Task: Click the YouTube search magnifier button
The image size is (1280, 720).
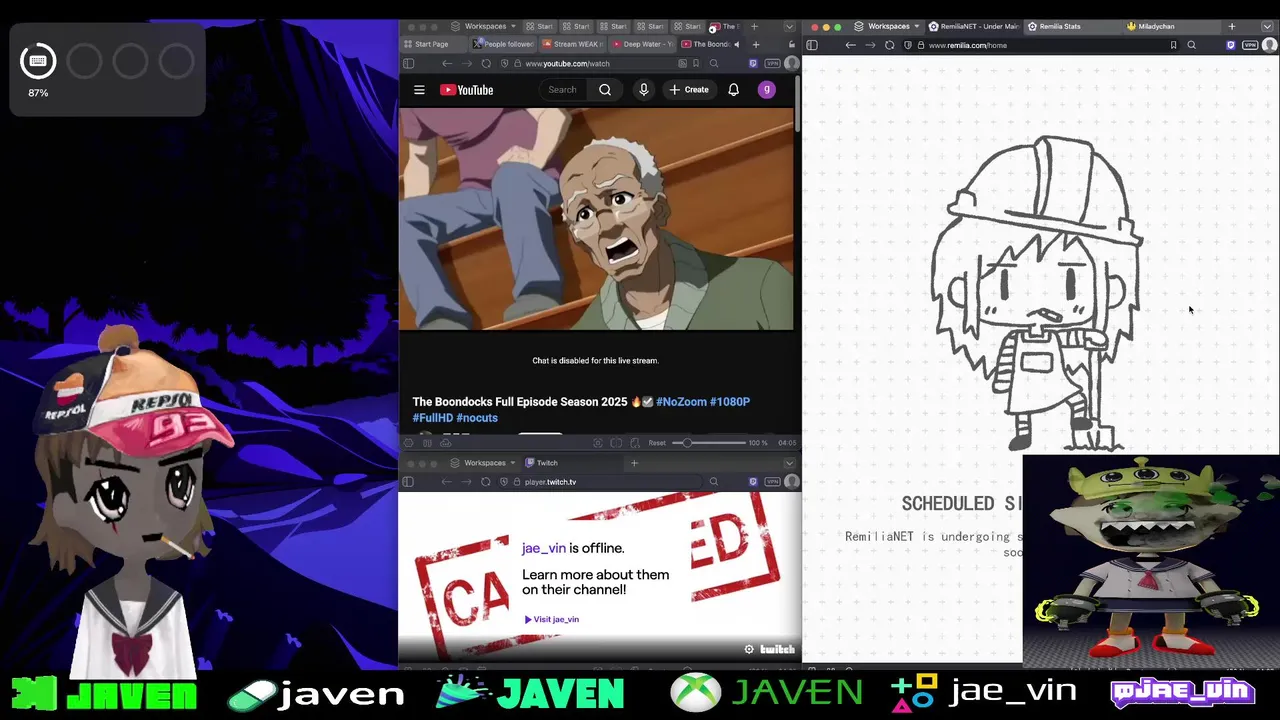Action: click(605, 90)
